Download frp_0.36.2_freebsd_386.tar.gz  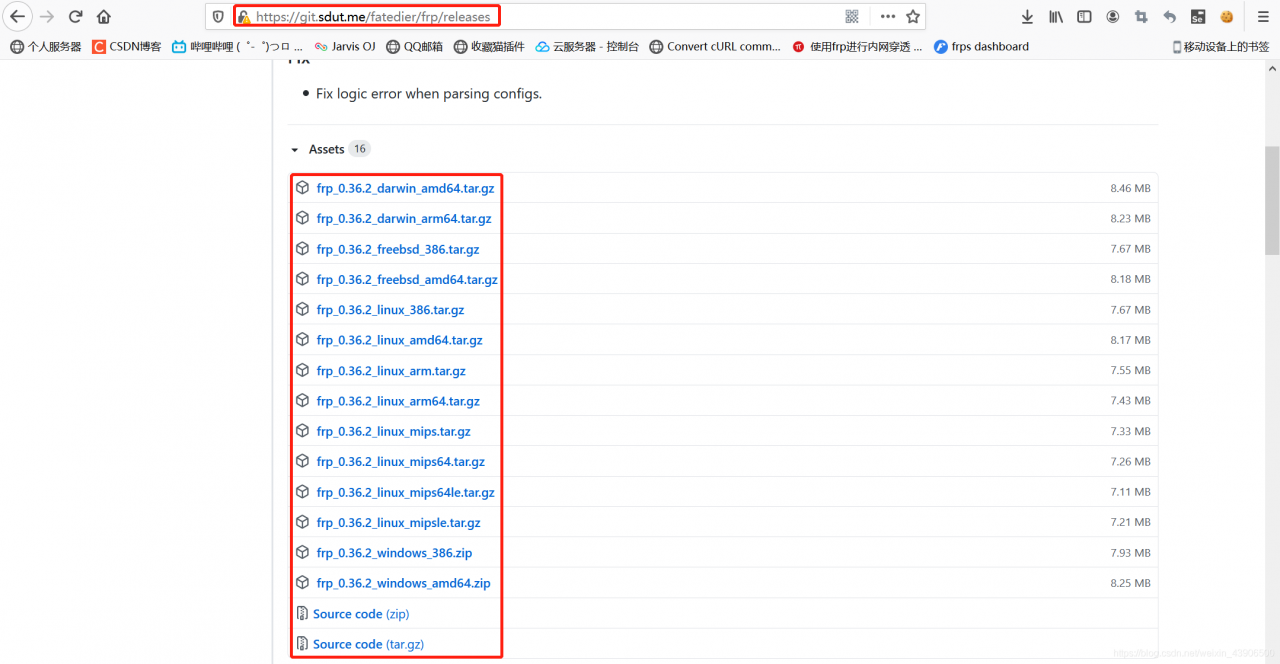tap(398, 249)
